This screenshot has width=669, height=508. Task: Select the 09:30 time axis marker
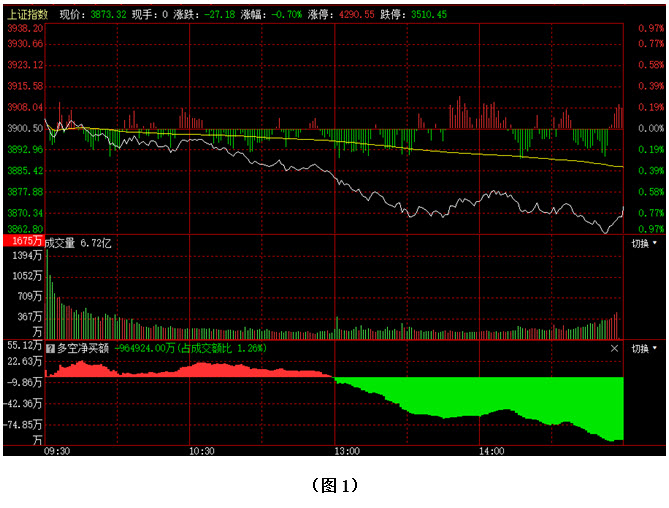click(x=57, y=451)
